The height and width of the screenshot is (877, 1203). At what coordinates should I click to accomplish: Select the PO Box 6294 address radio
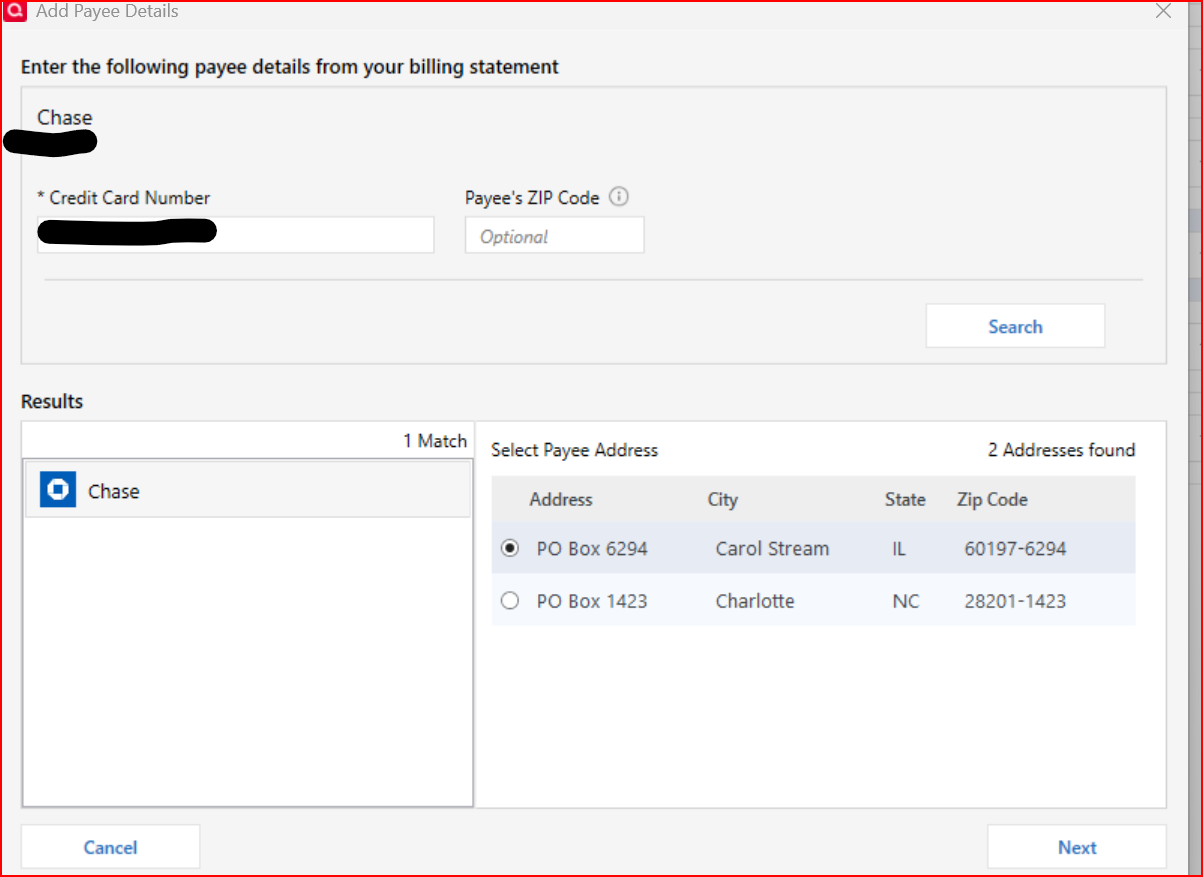point(510,548)
